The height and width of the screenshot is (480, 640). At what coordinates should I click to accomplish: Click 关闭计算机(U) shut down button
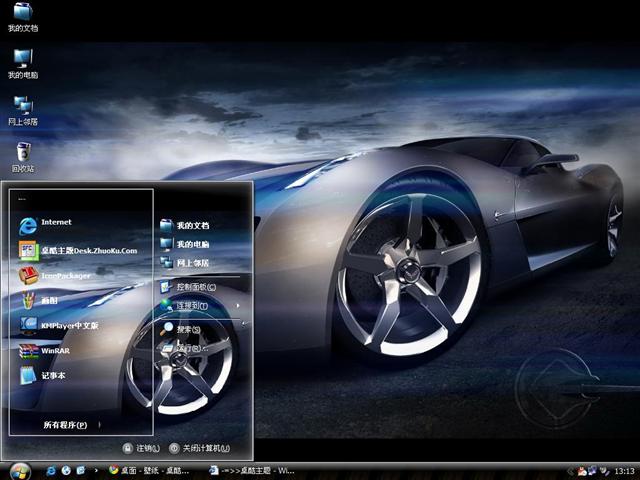tap(201, 448)
